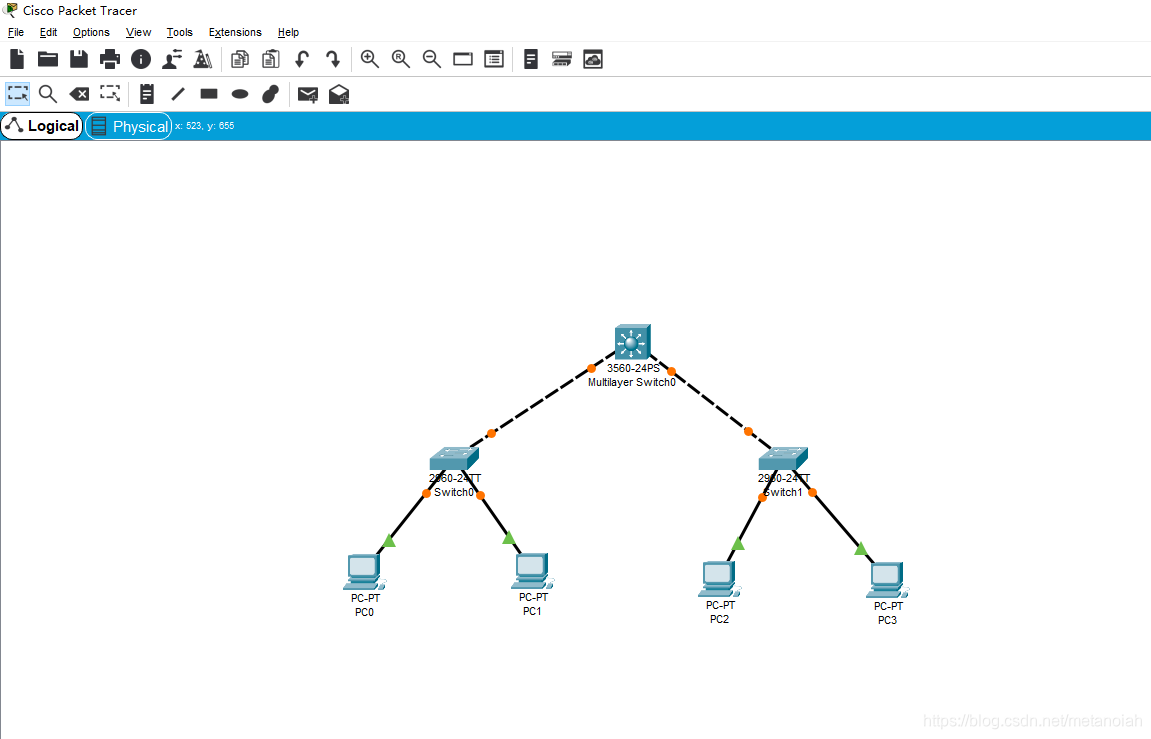Save the network with floppy icon
The height and width of the screenshot is (739, 1151).
(79, 59)
